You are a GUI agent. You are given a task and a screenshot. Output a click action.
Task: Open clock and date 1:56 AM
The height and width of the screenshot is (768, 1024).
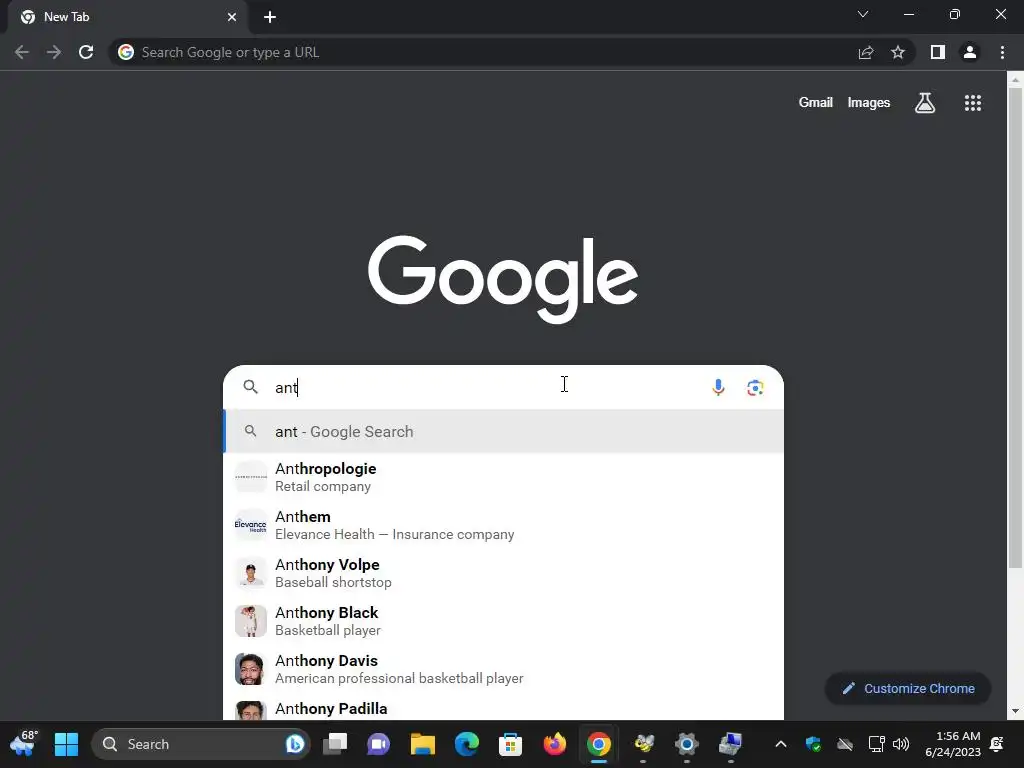click(953, 744)
